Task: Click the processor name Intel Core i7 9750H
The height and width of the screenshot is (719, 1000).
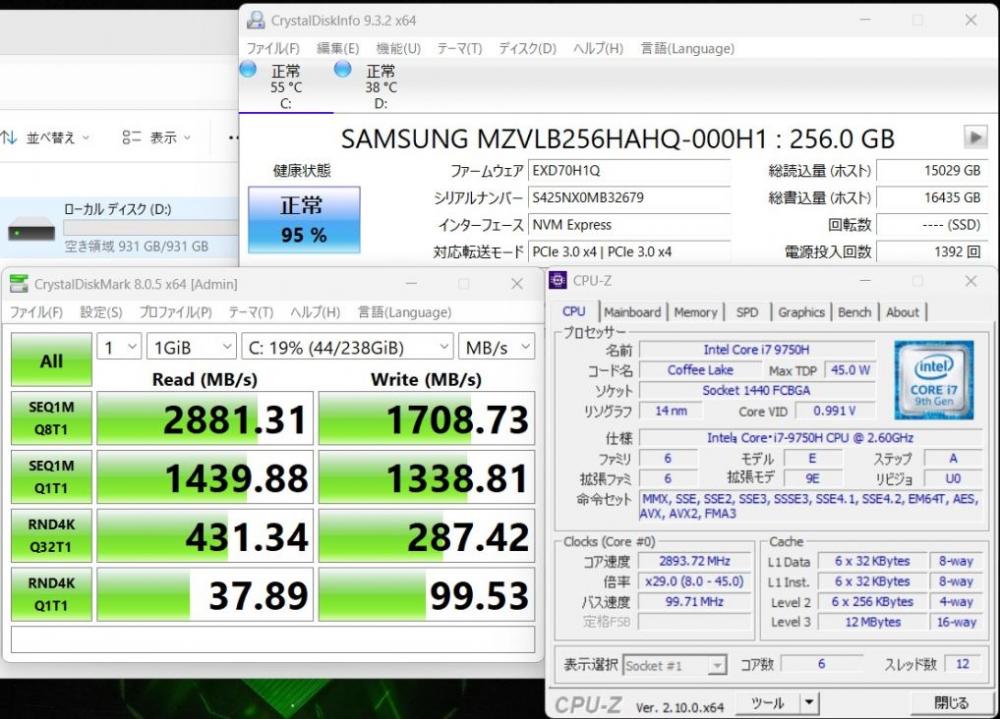Action: coord(757,350)
